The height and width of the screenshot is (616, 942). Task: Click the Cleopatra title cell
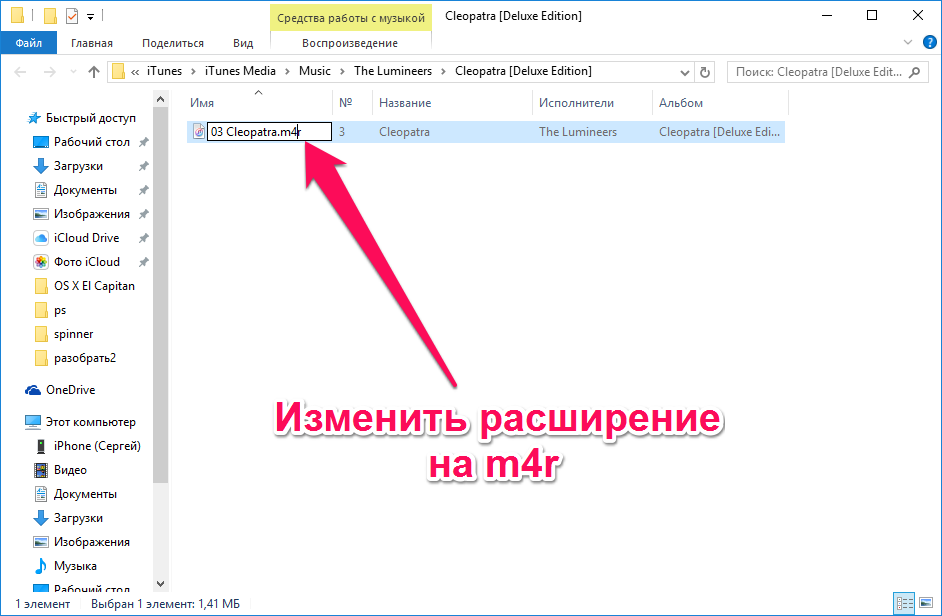(404, 132)
